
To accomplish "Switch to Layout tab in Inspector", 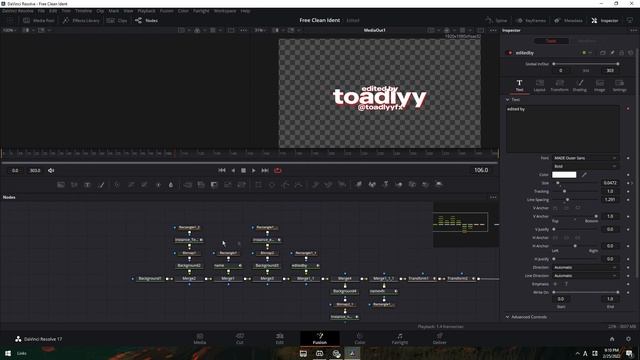I will (x=540, y=86).
